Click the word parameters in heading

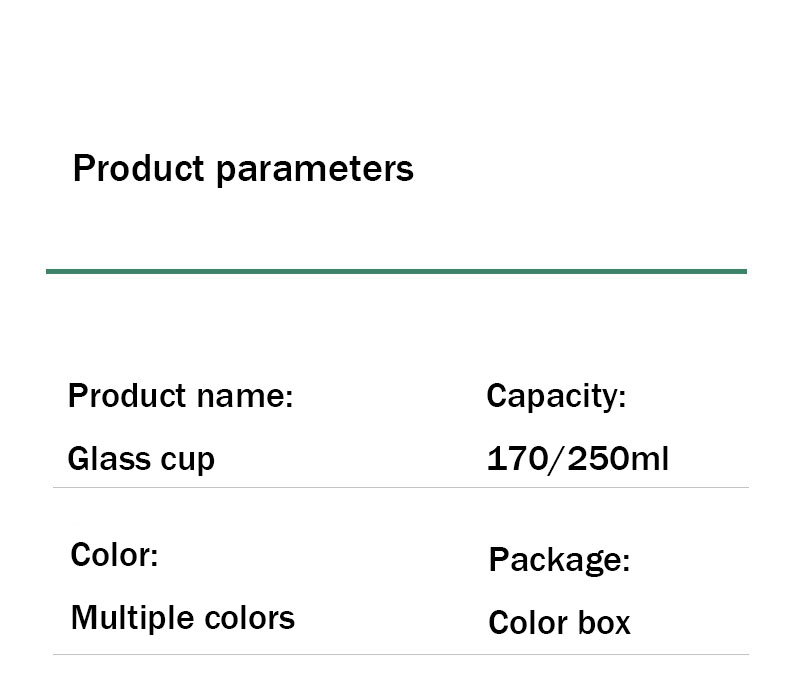[x=315, y=171]
